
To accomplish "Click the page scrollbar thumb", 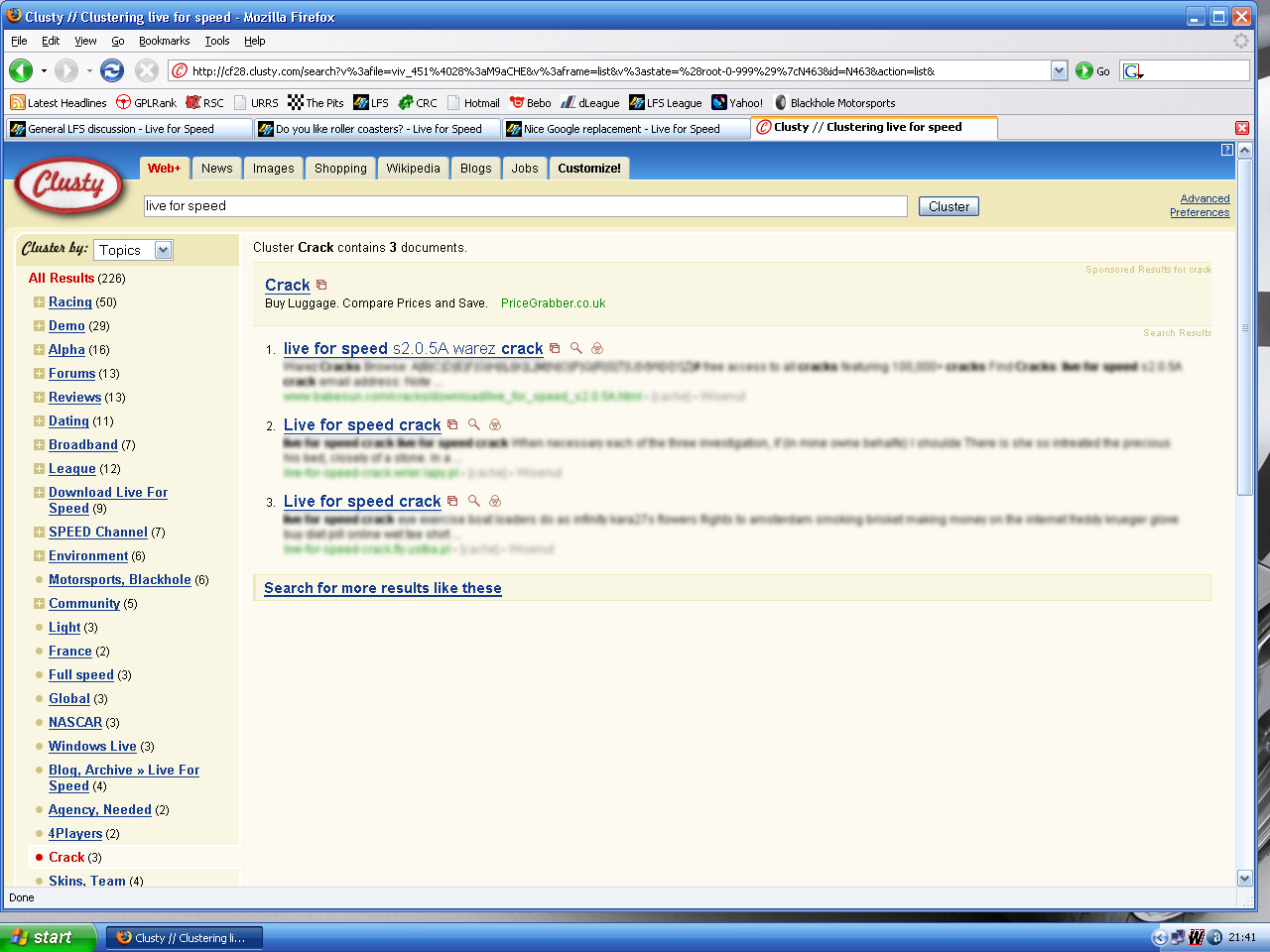I will (1245, 327).
